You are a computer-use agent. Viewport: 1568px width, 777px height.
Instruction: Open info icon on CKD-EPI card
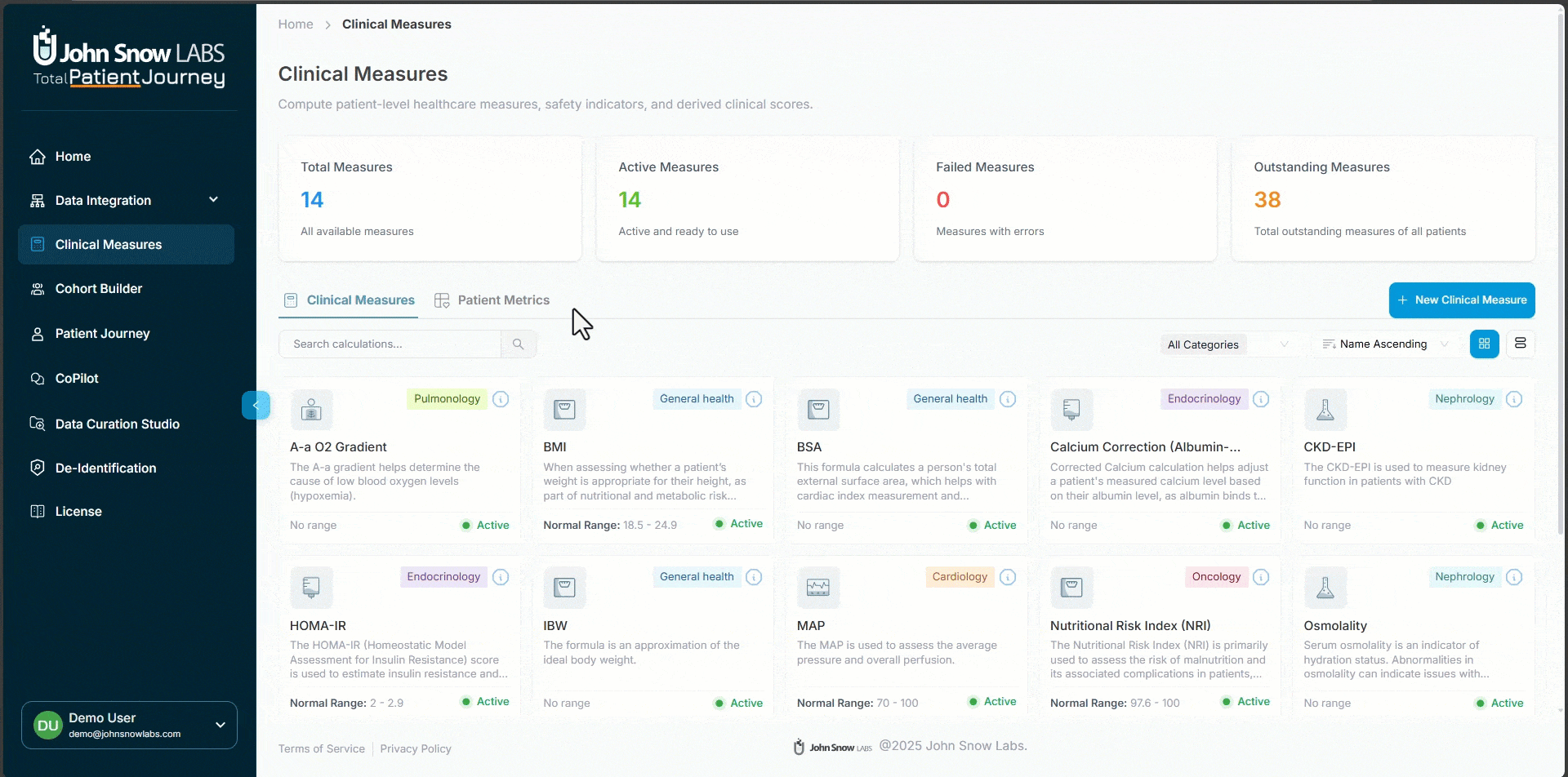(1513, 399)
